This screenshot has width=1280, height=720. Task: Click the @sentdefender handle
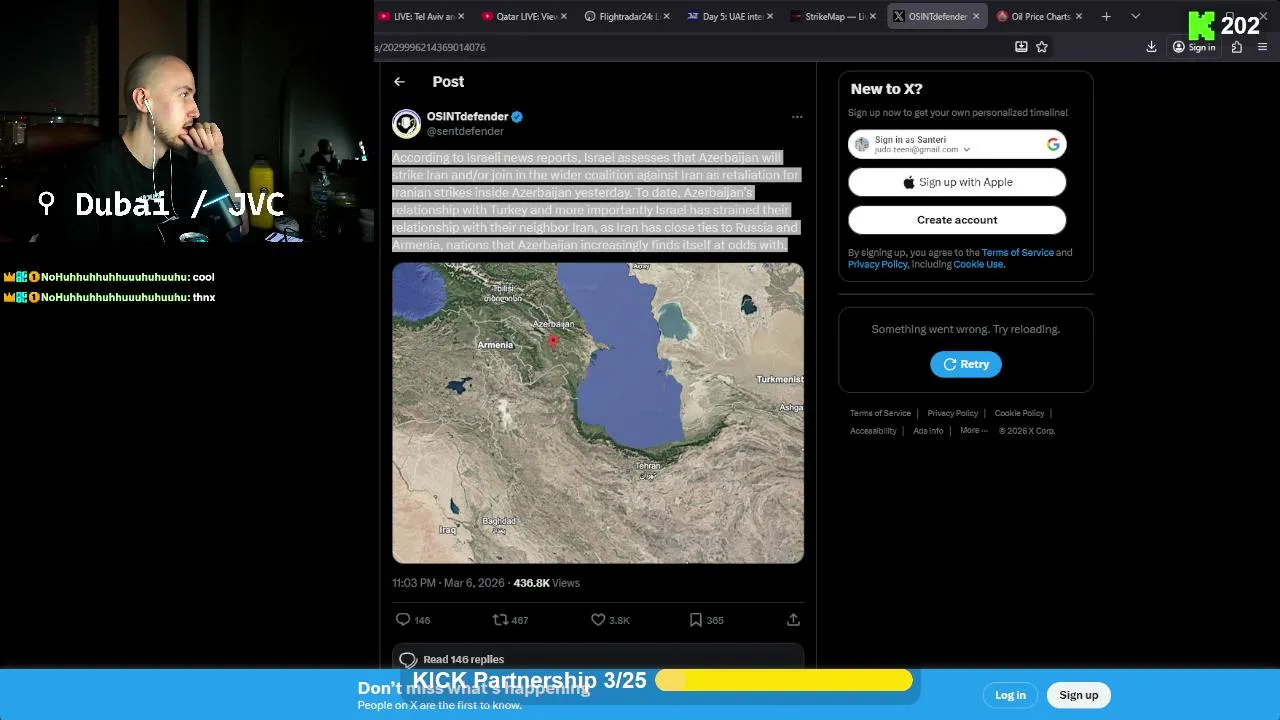coord(465,132)
